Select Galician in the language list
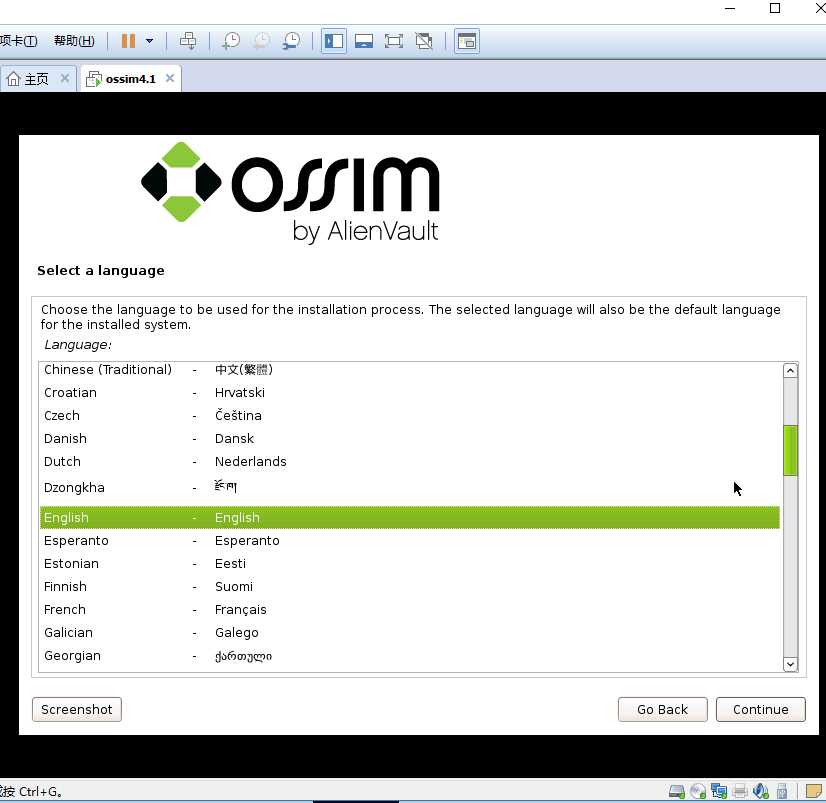Image resolution: width=826 pixels, height=803 pixels. 410,633
